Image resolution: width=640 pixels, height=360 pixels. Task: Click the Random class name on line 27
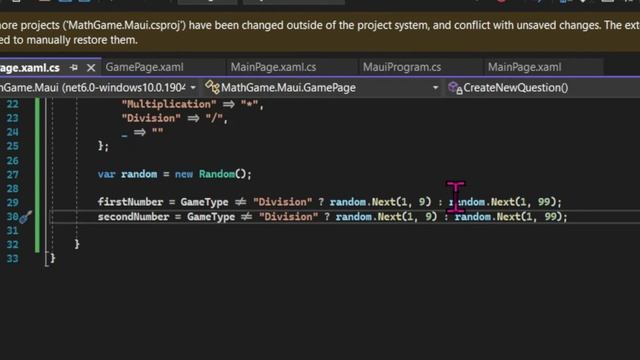coord(217,174)
